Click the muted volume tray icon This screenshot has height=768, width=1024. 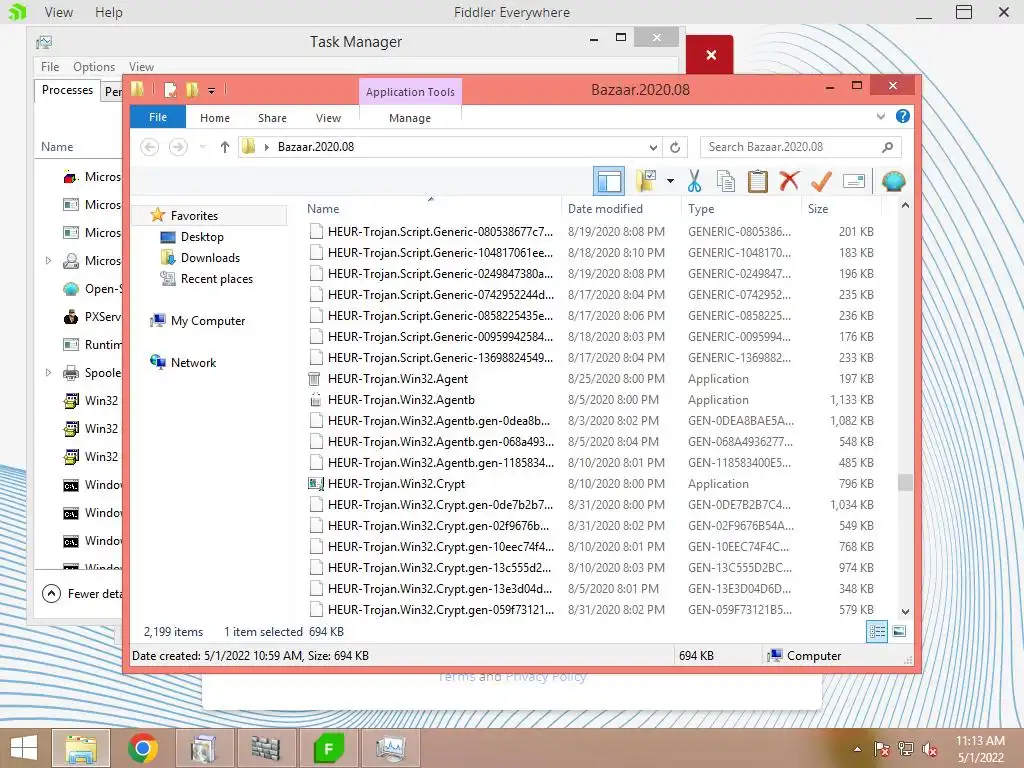coord(930,749)
